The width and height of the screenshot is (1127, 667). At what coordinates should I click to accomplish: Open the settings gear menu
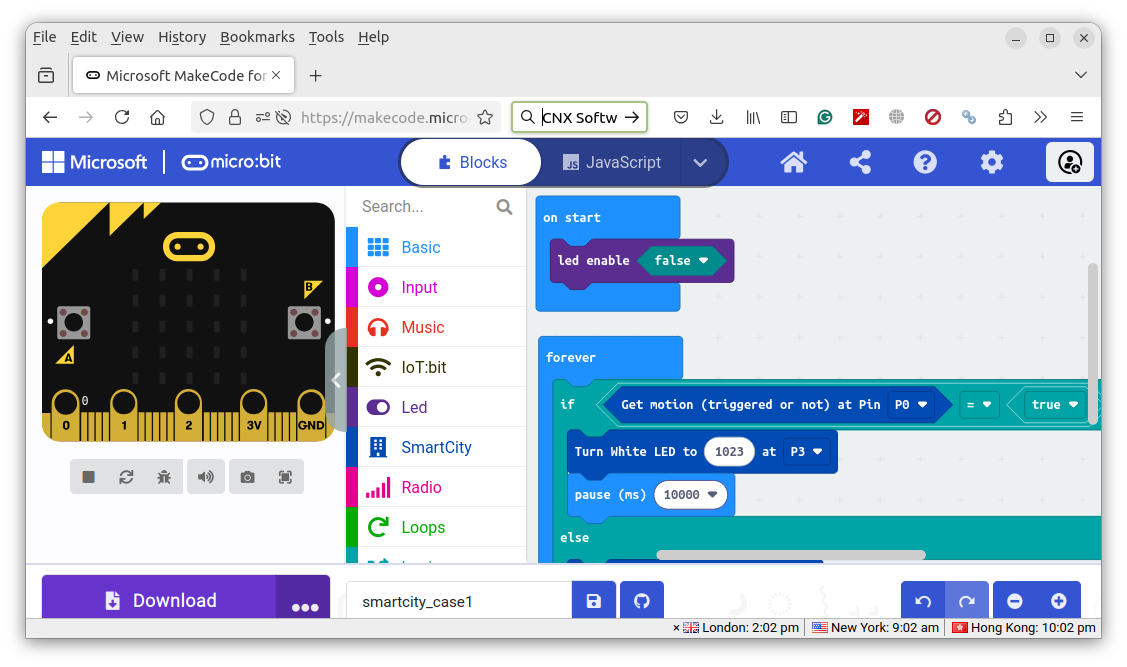click(x=992, y=162)
